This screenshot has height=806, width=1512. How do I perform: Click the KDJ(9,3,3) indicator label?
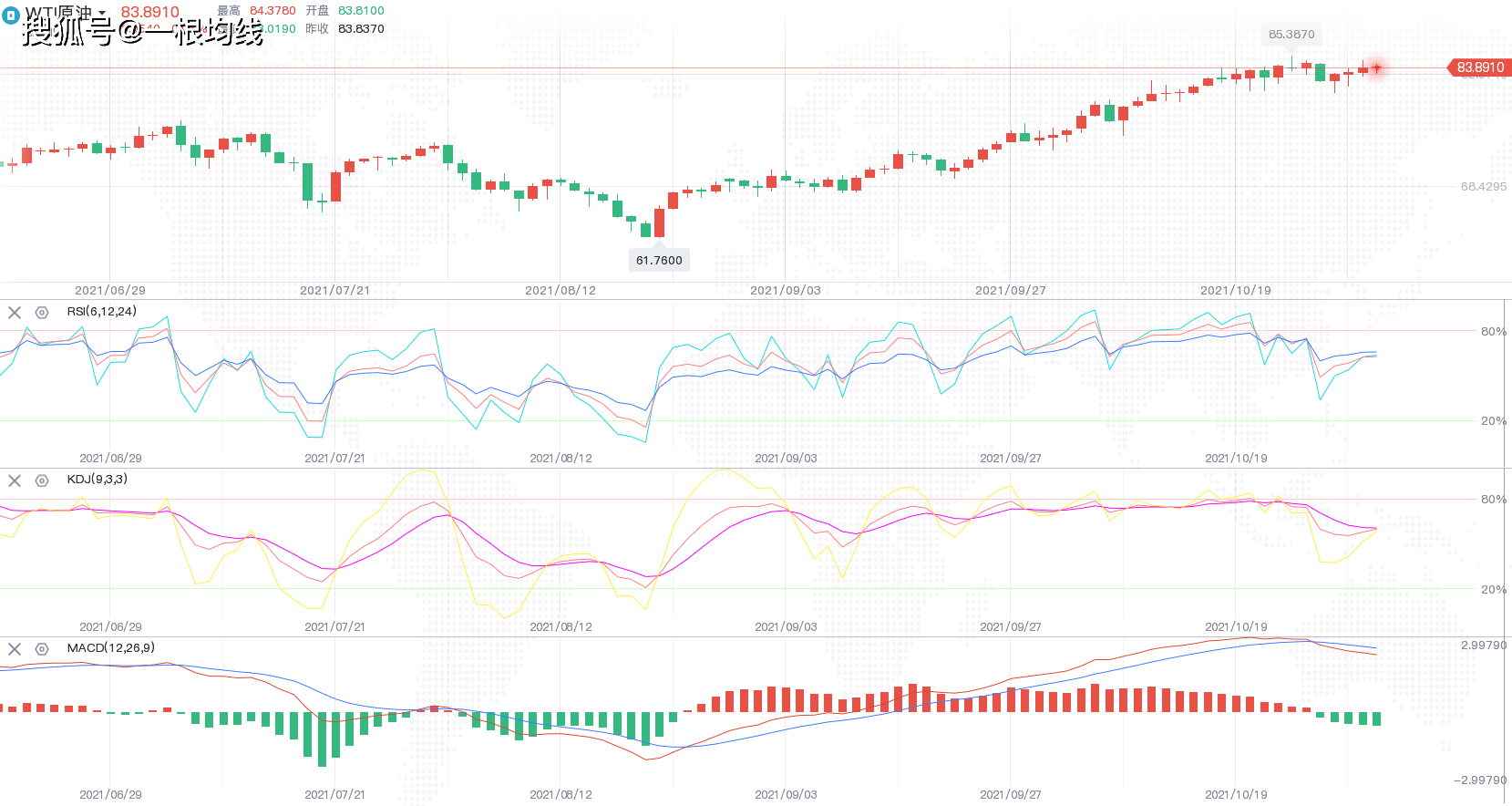click(x=98, y=479)
